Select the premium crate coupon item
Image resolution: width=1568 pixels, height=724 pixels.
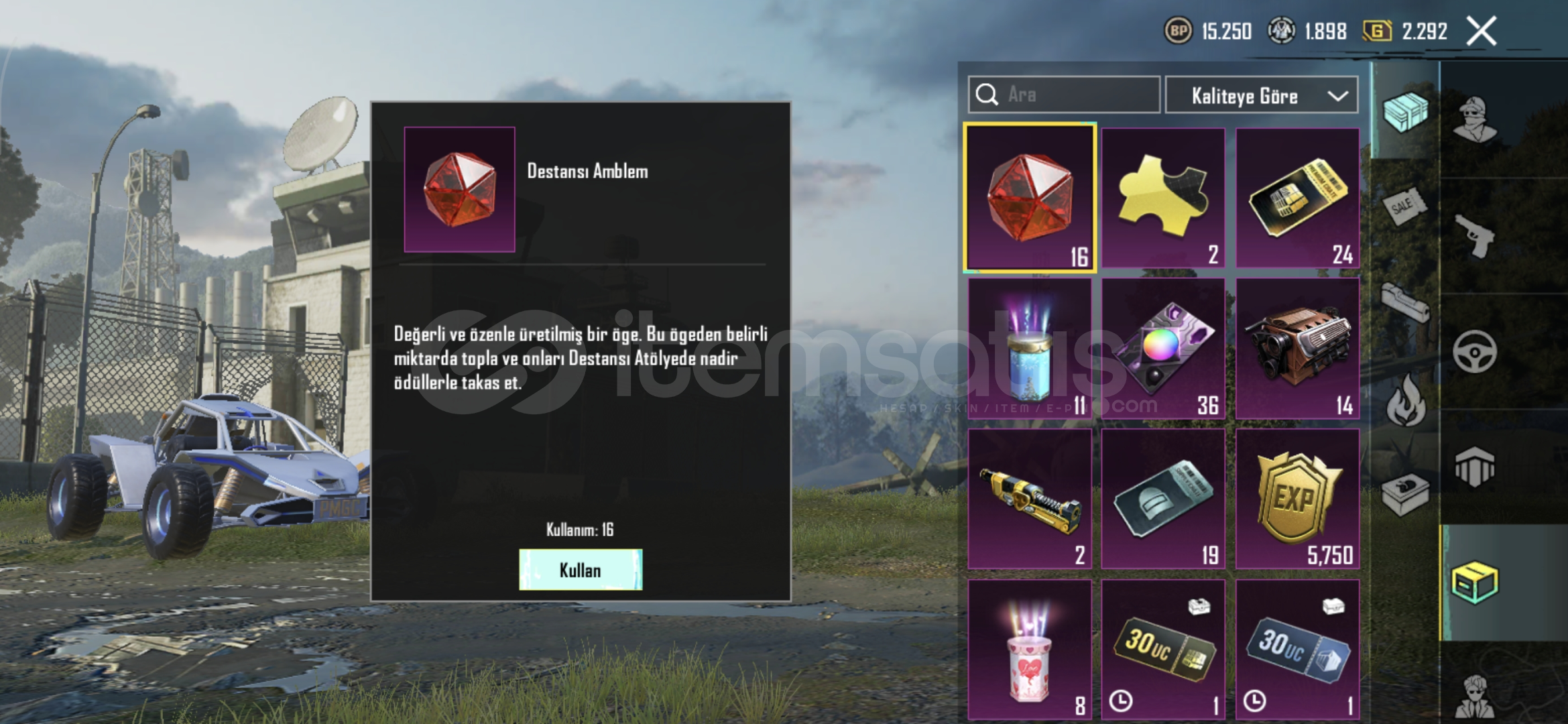point(1297,198)
